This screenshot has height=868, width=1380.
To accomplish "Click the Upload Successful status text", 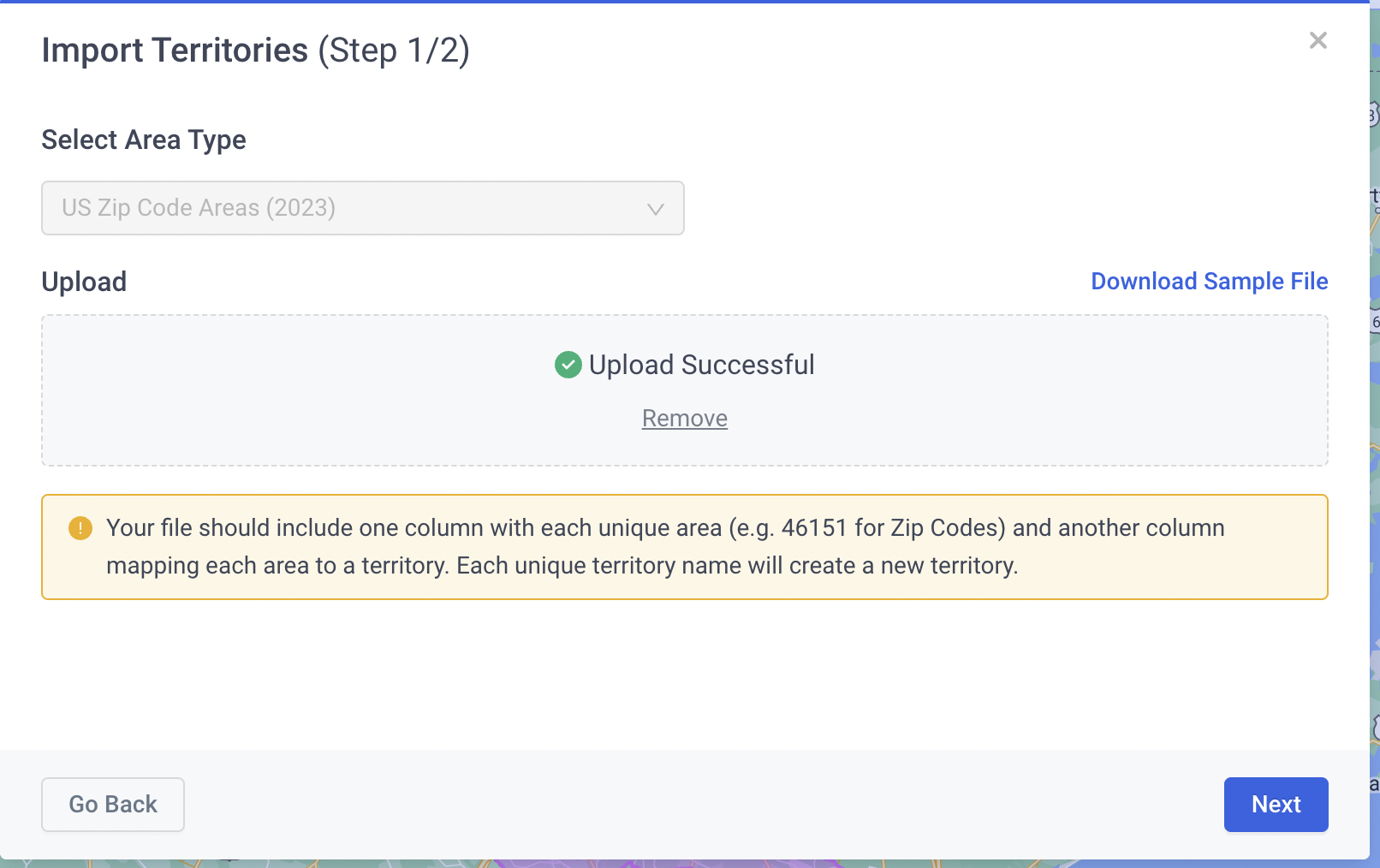I will [x=701, y=365].
